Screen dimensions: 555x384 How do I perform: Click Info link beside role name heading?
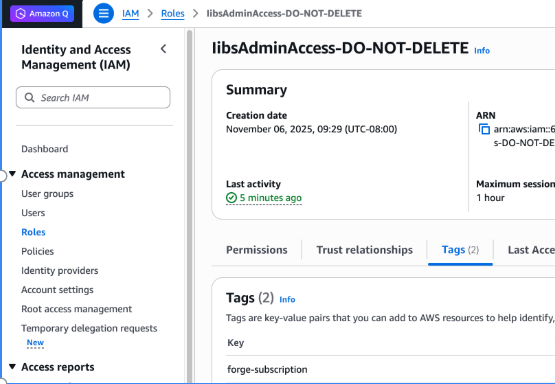pos(482,51)
